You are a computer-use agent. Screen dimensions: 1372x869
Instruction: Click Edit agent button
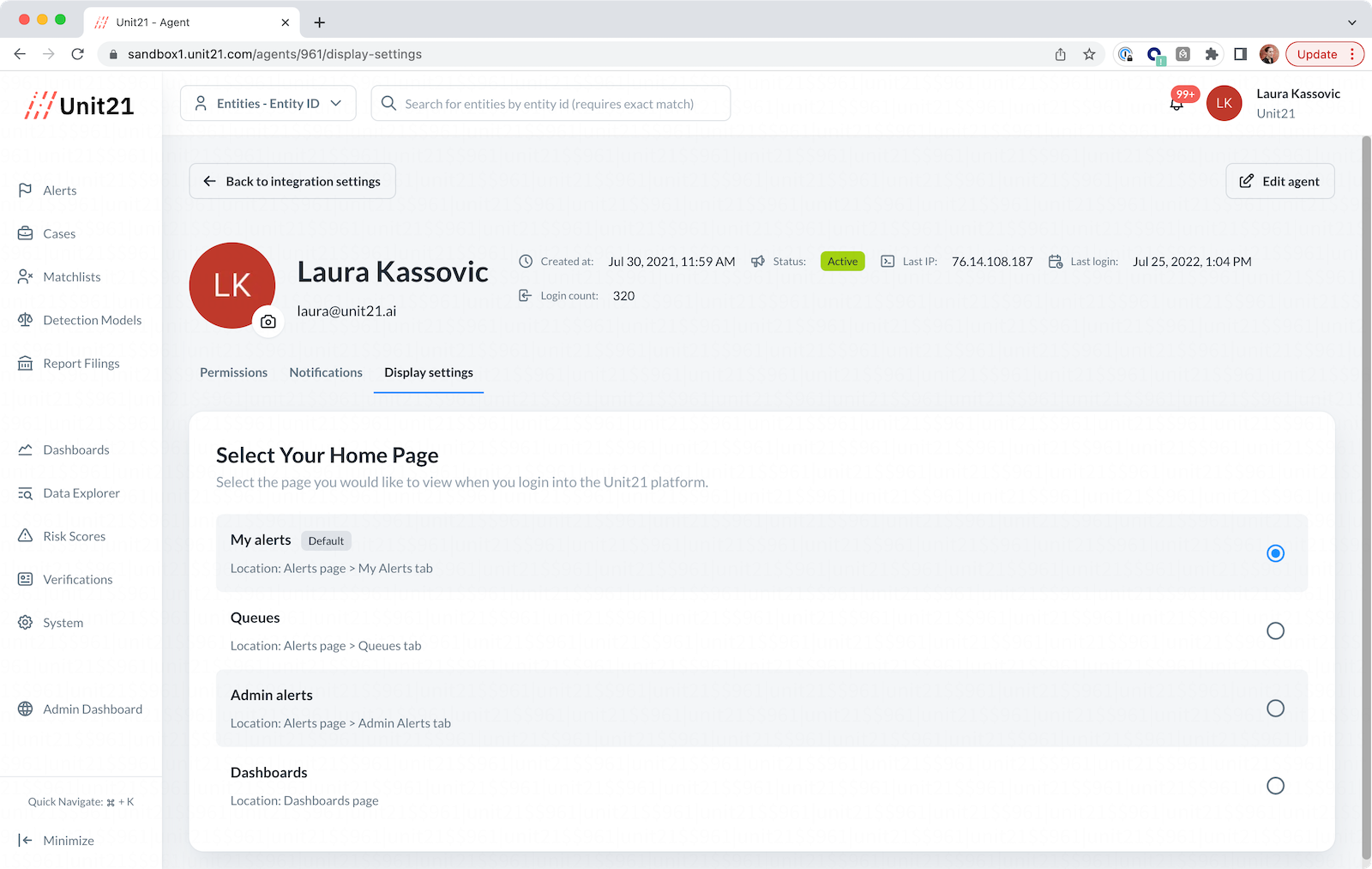pyautogui.click(x=1280, y=181)
